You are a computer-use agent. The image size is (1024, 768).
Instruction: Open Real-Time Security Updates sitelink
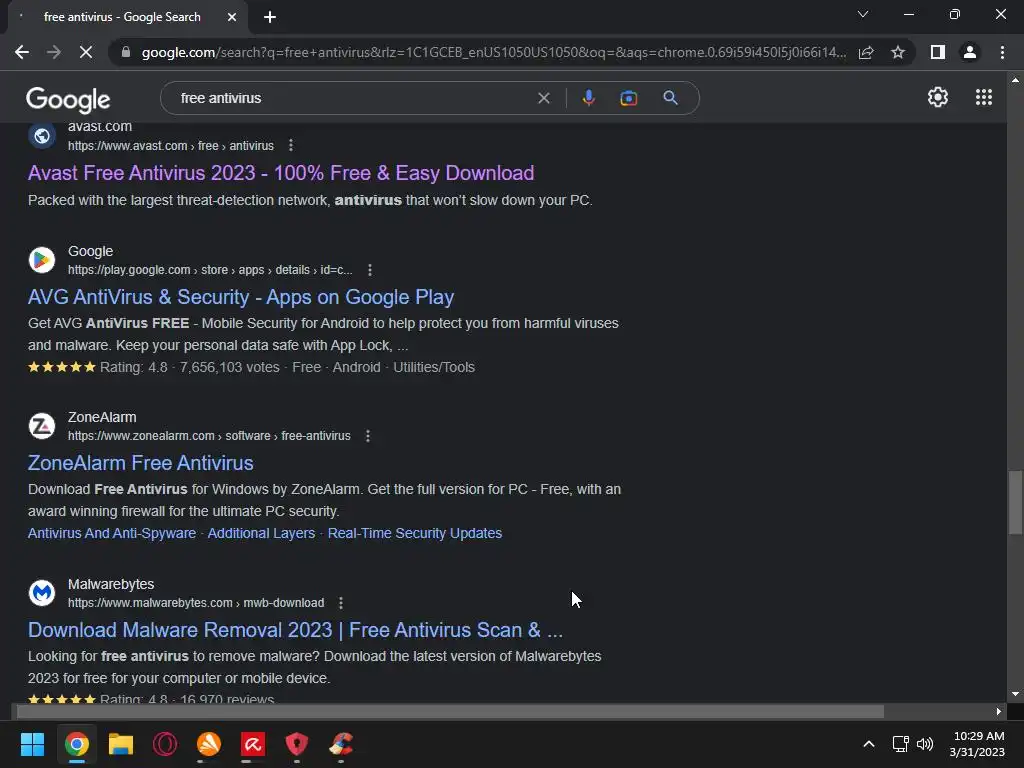click(x=415, y=533)
